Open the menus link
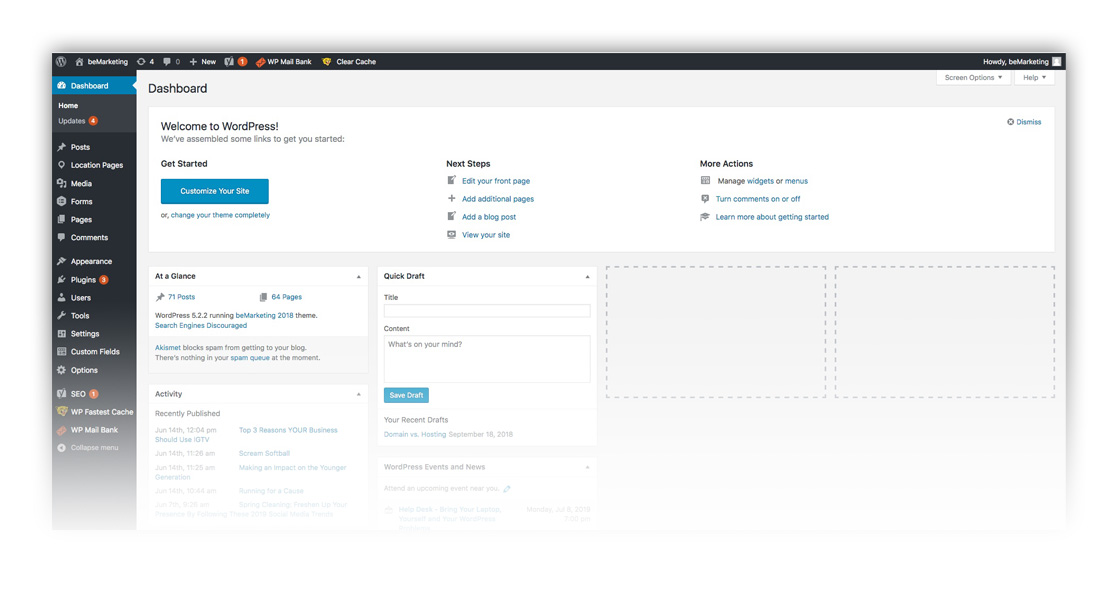 point(796,181)
